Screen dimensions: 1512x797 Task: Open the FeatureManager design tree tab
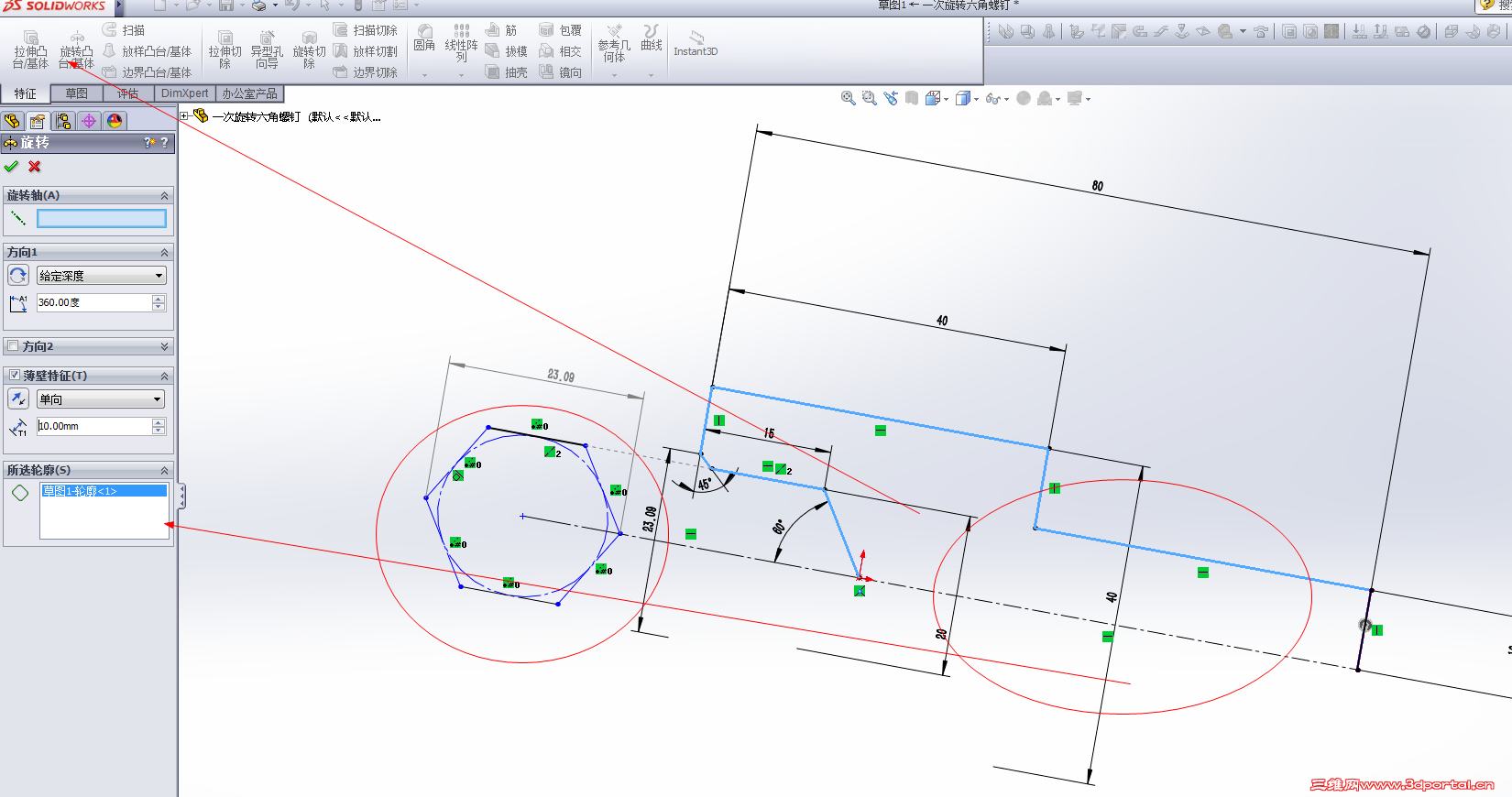click(12, 121)
